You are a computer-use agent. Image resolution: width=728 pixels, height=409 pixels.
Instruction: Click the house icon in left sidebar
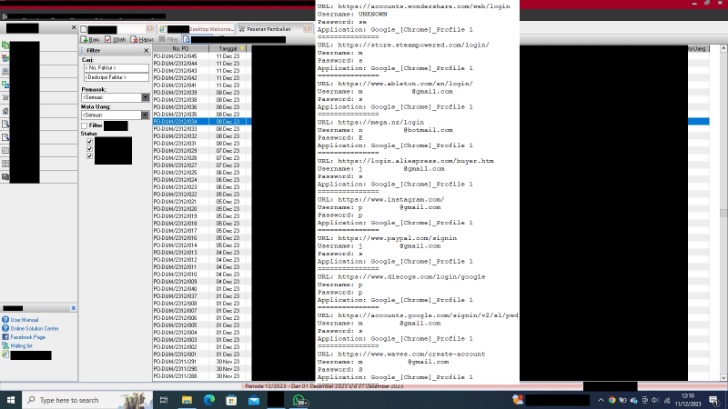click(x=5, y=111)
